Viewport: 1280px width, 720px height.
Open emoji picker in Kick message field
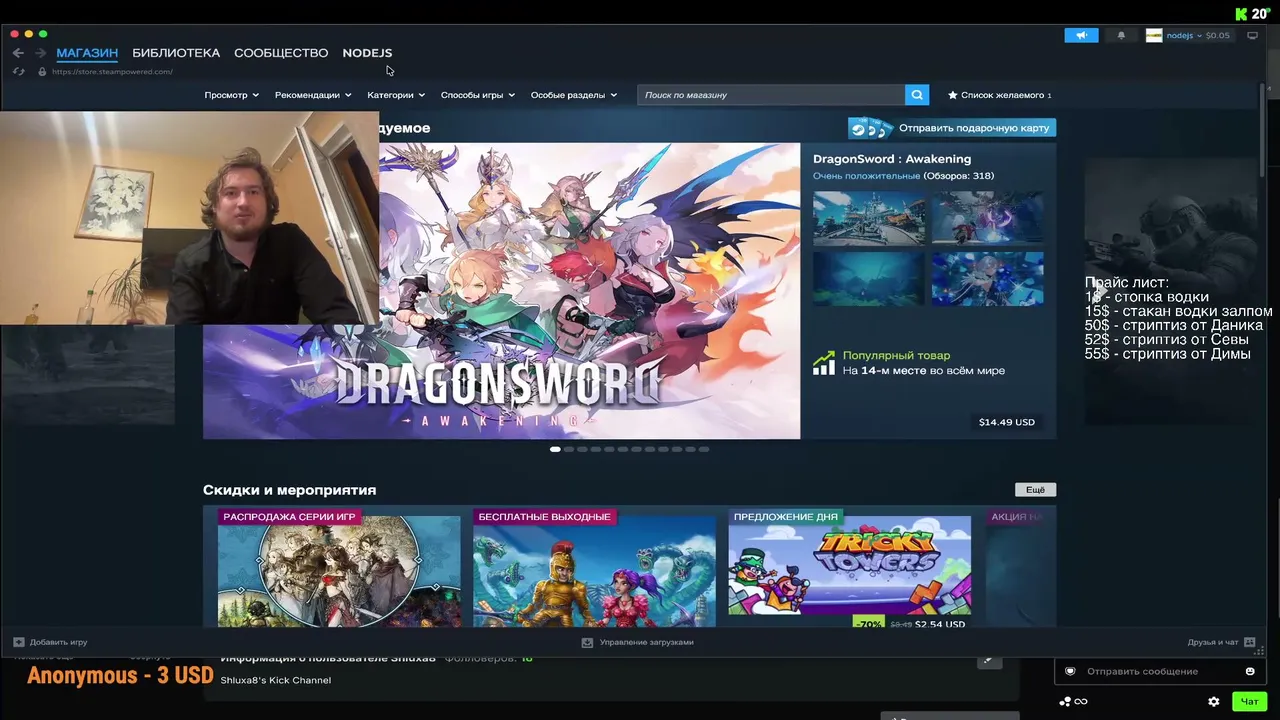[x=1250, y=671]
